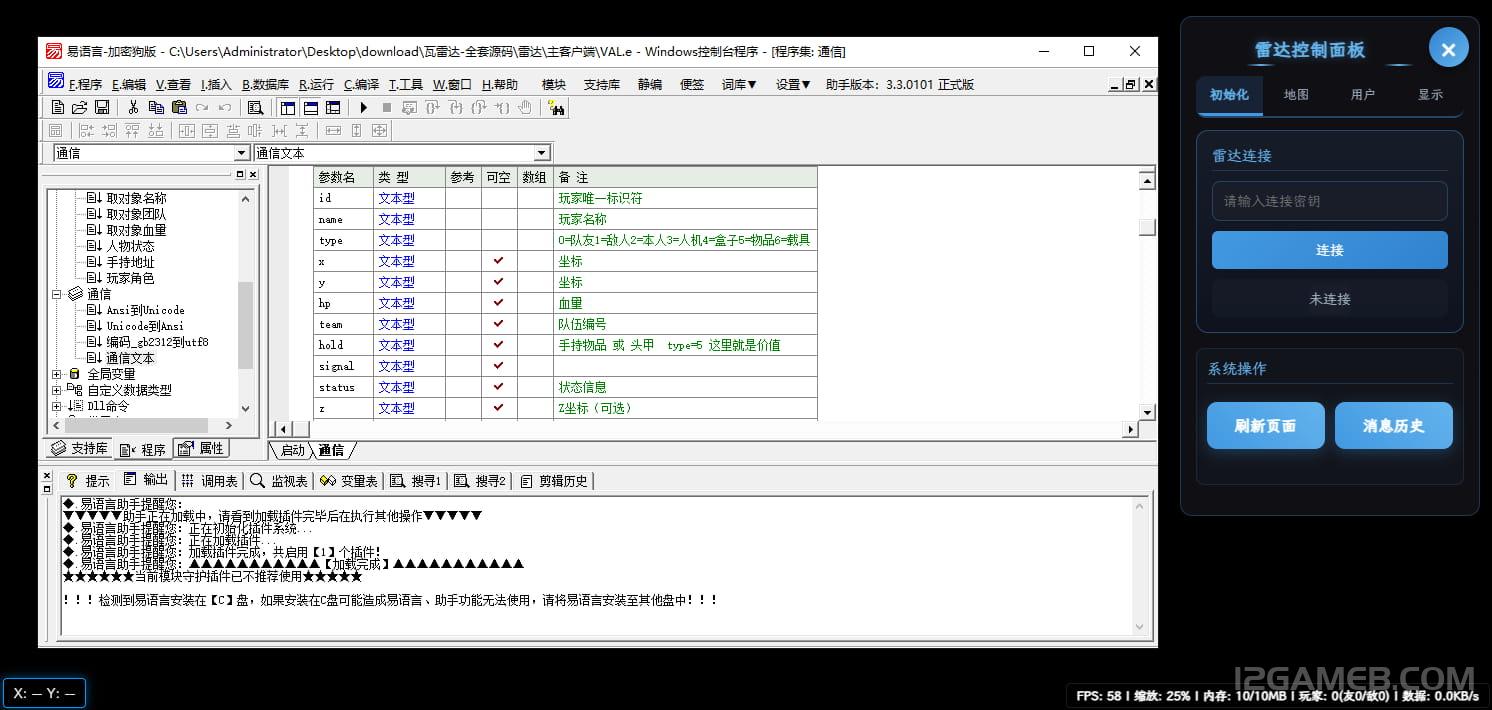This screenshot has height=710, width=1492.
Task: Expand the 自定义数据类型 tree node
Action: coord(57,390)
